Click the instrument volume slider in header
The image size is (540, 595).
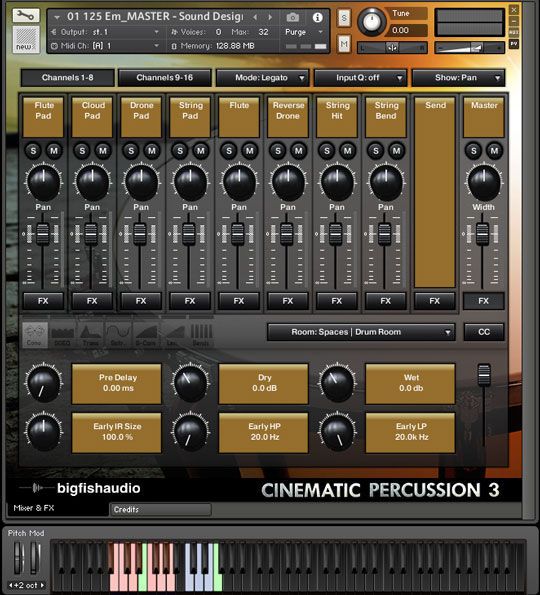click(470, 48)
